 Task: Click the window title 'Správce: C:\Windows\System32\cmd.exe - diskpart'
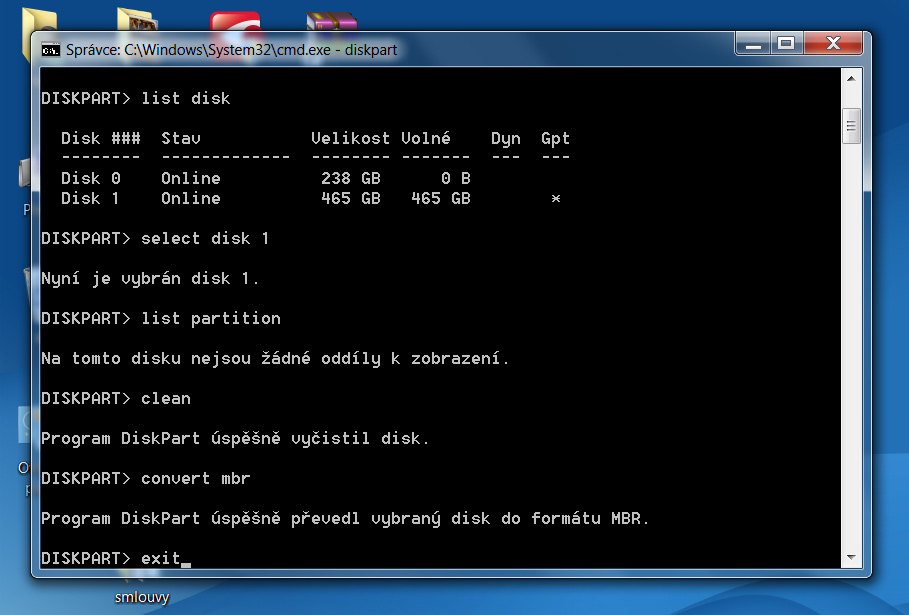(x=231, y=50)
